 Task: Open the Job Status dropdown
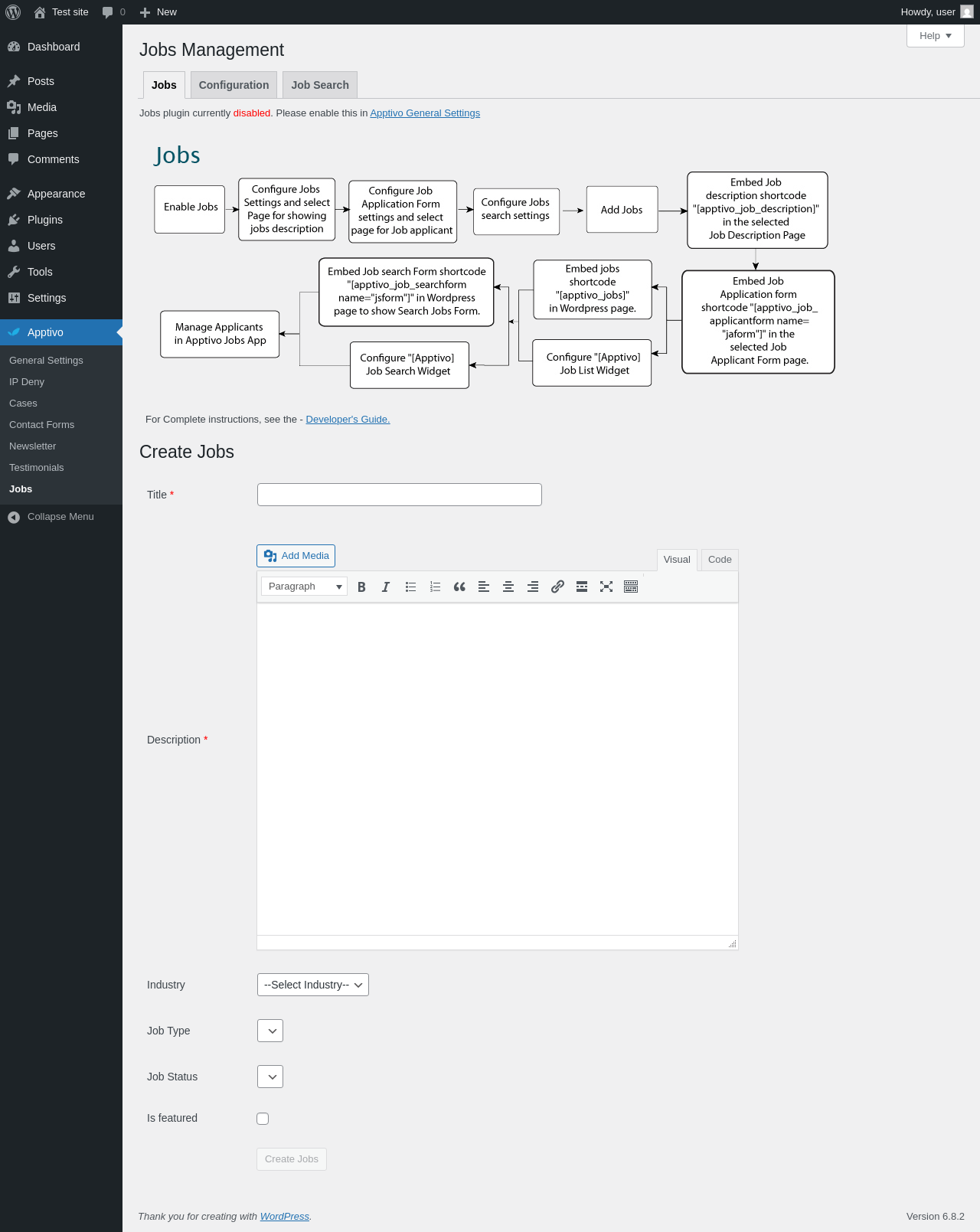click(x=270, y=1077)
